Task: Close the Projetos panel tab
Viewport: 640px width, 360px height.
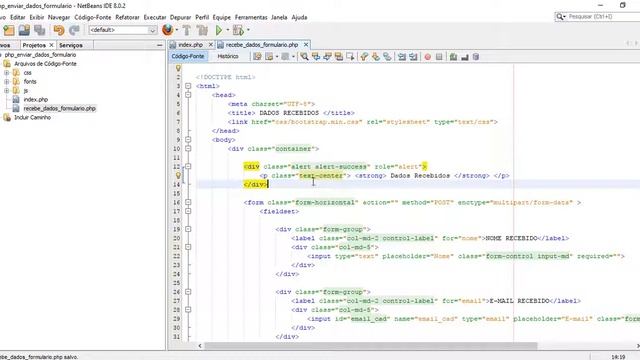Action: point(51,45)
